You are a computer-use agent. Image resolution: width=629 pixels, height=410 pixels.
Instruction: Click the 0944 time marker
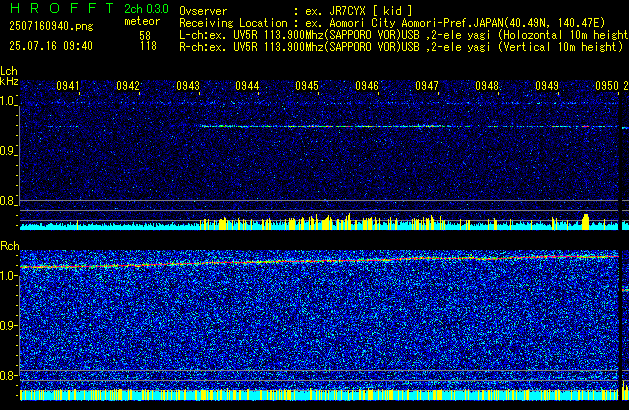coord(247,86)
